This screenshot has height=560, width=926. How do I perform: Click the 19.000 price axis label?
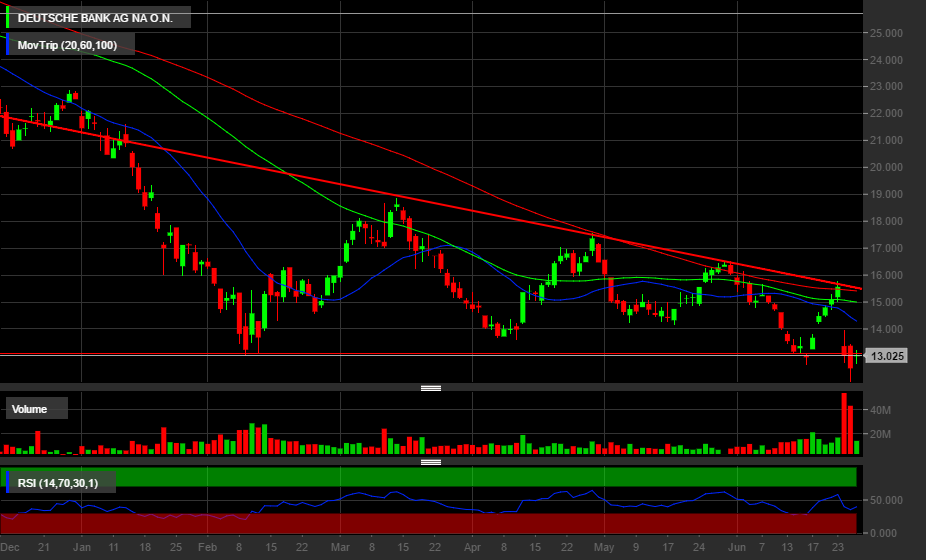pyautogui.click(x=886, y=194)
